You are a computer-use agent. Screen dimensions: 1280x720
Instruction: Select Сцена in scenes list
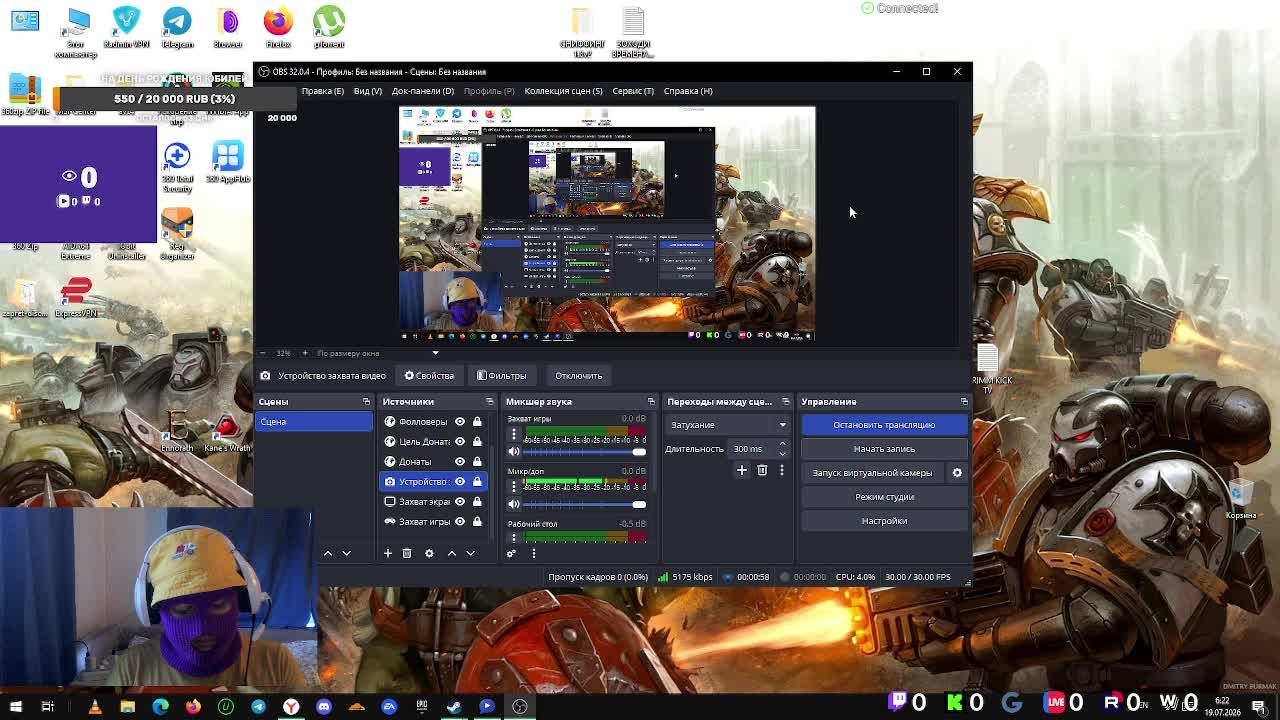[x=314, y=422]
